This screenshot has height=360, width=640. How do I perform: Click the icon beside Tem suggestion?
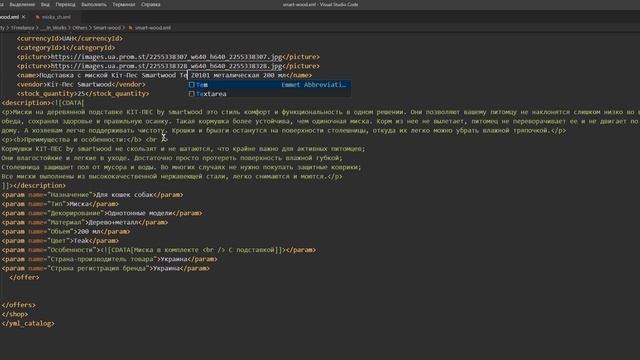(191, 85)
